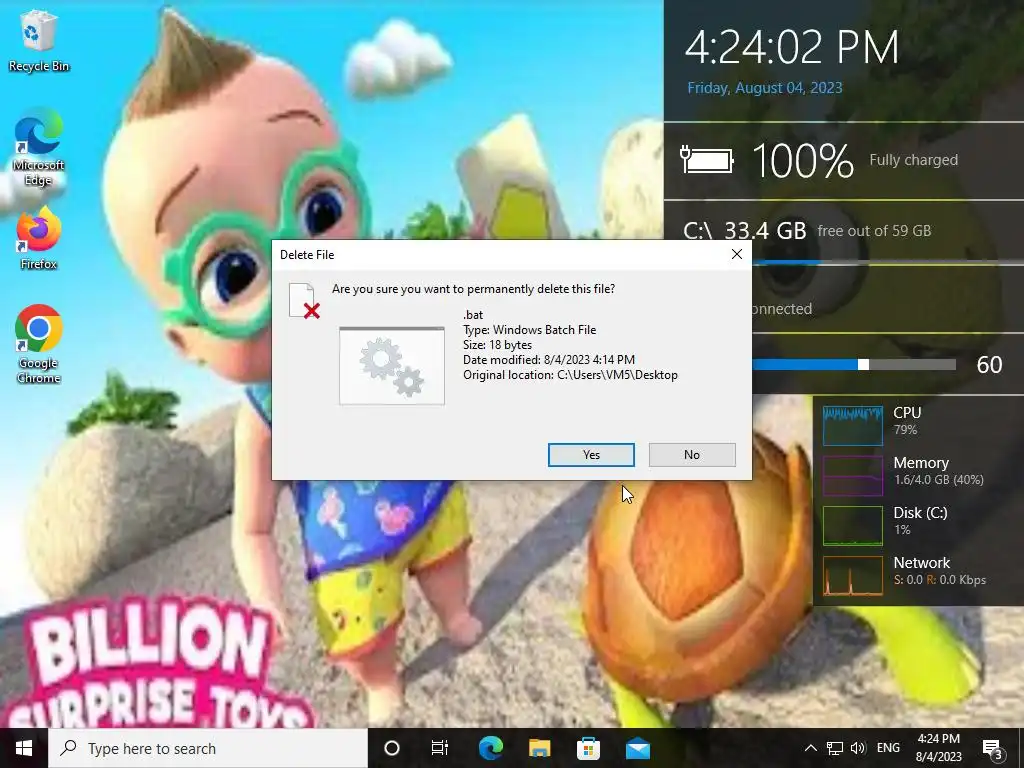Click the CPU usage graph widget
Viewport: 1024px width, 768px height.
pos(853,424)
